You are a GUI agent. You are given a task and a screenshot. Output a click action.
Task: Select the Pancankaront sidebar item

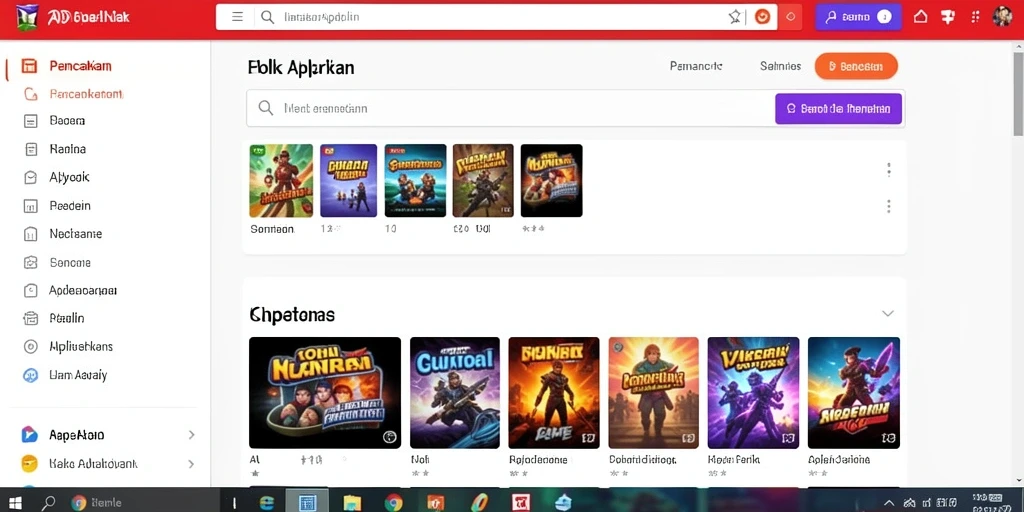(86, 94)
